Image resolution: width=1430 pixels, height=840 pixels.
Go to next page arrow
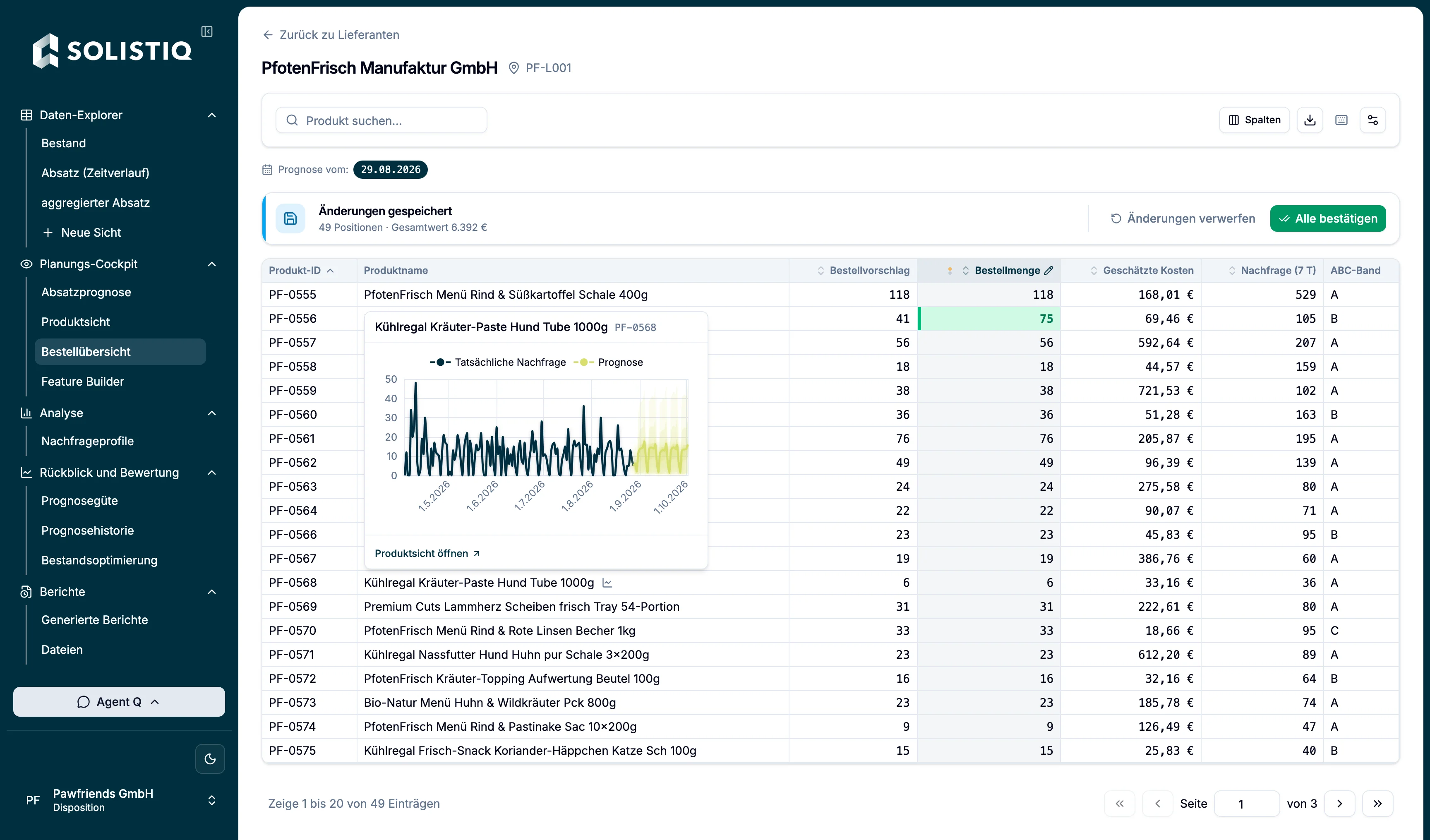click(1340, 804)
